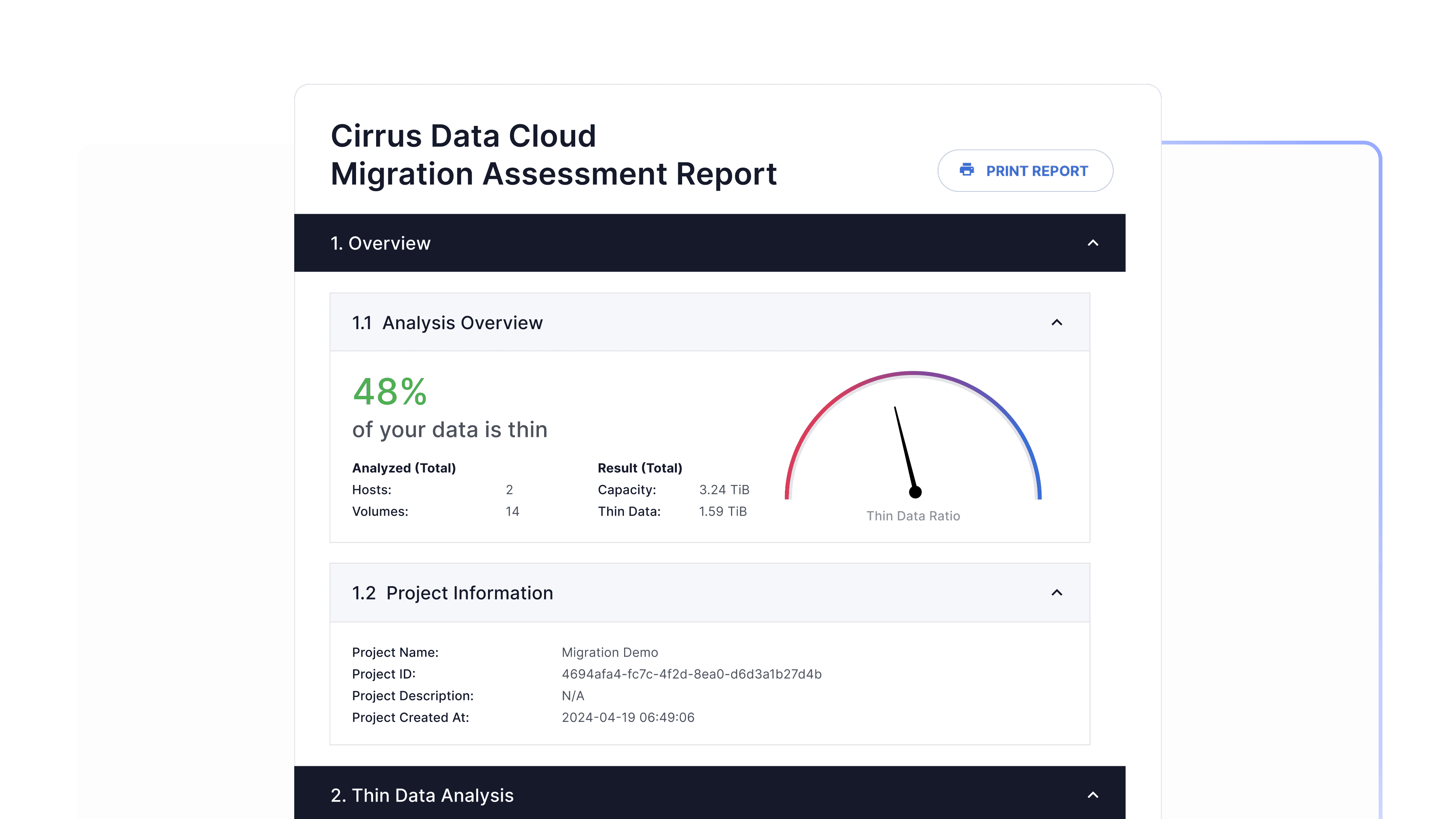
Task: Click the 1. Overview section header
Action: tap(709, 243)
